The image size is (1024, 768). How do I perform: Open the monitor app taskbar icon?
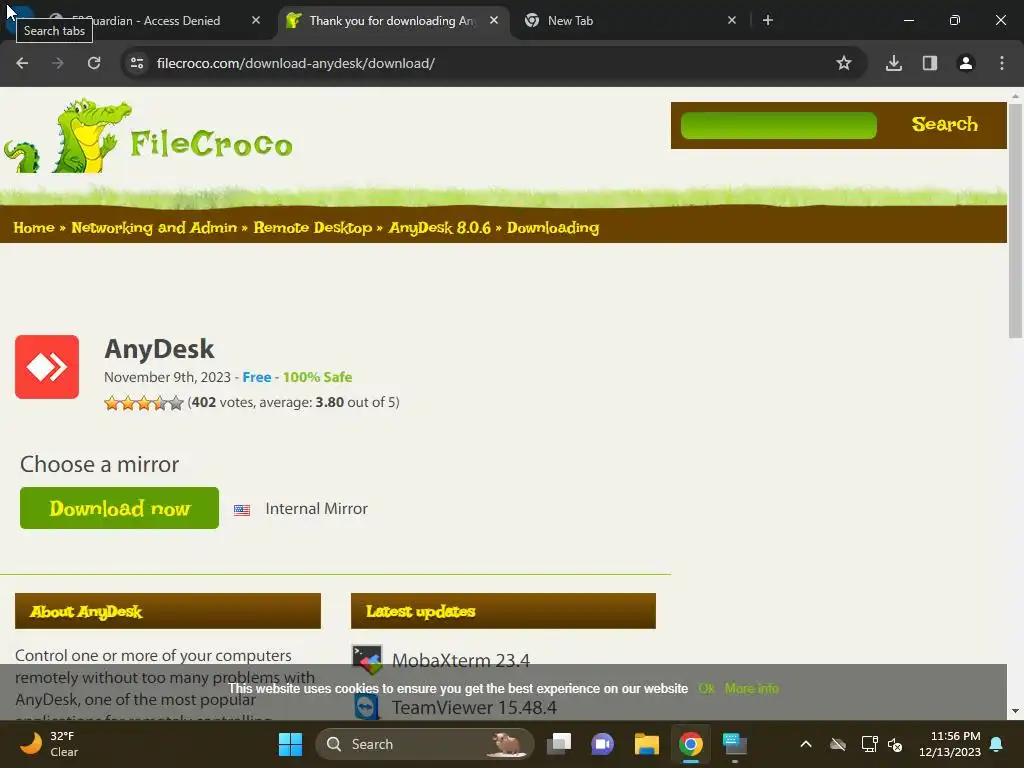pos(735,744)
